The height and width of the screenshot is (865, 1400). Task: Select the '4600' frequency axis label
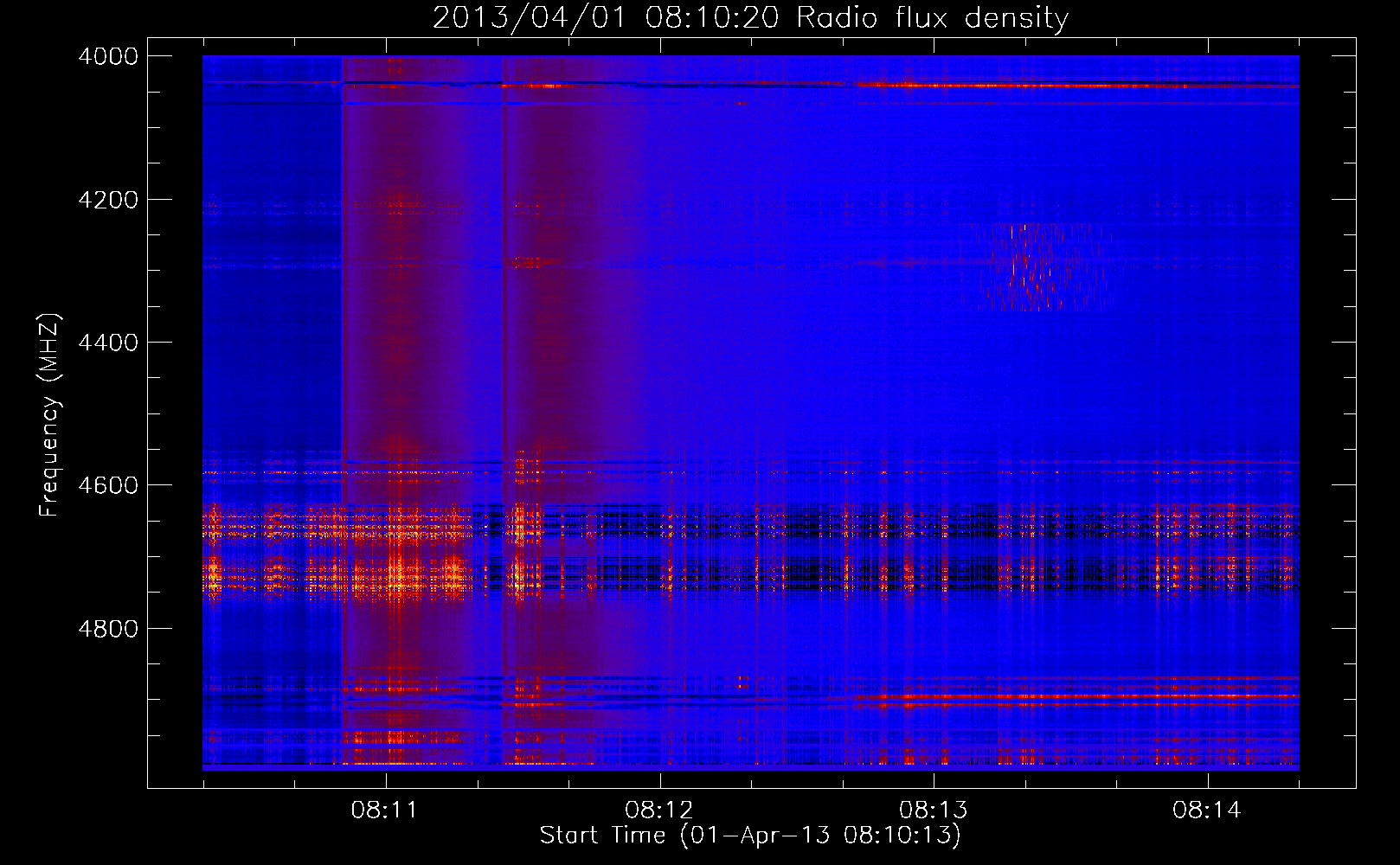tap(108, 485)
